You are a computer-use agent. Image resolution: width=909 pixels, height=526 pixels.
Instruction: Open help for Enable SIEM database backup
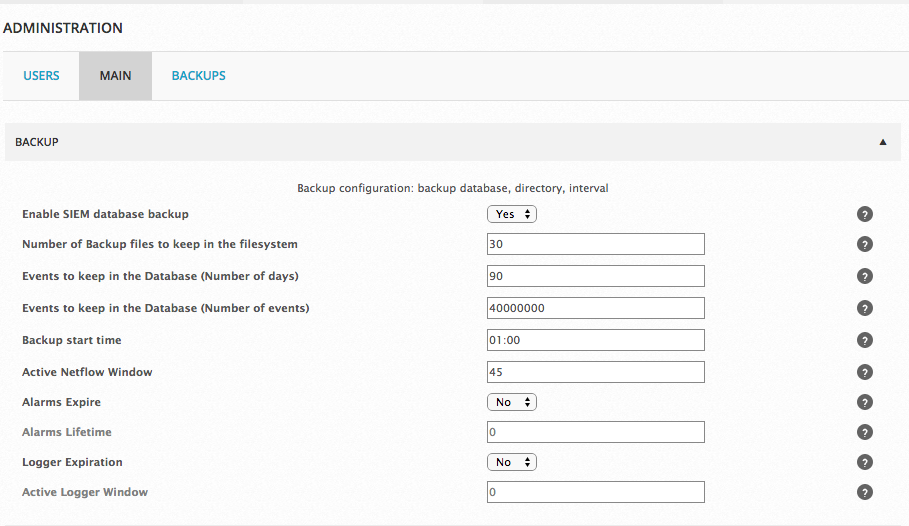pyautogui.click(x=864, y=214)
